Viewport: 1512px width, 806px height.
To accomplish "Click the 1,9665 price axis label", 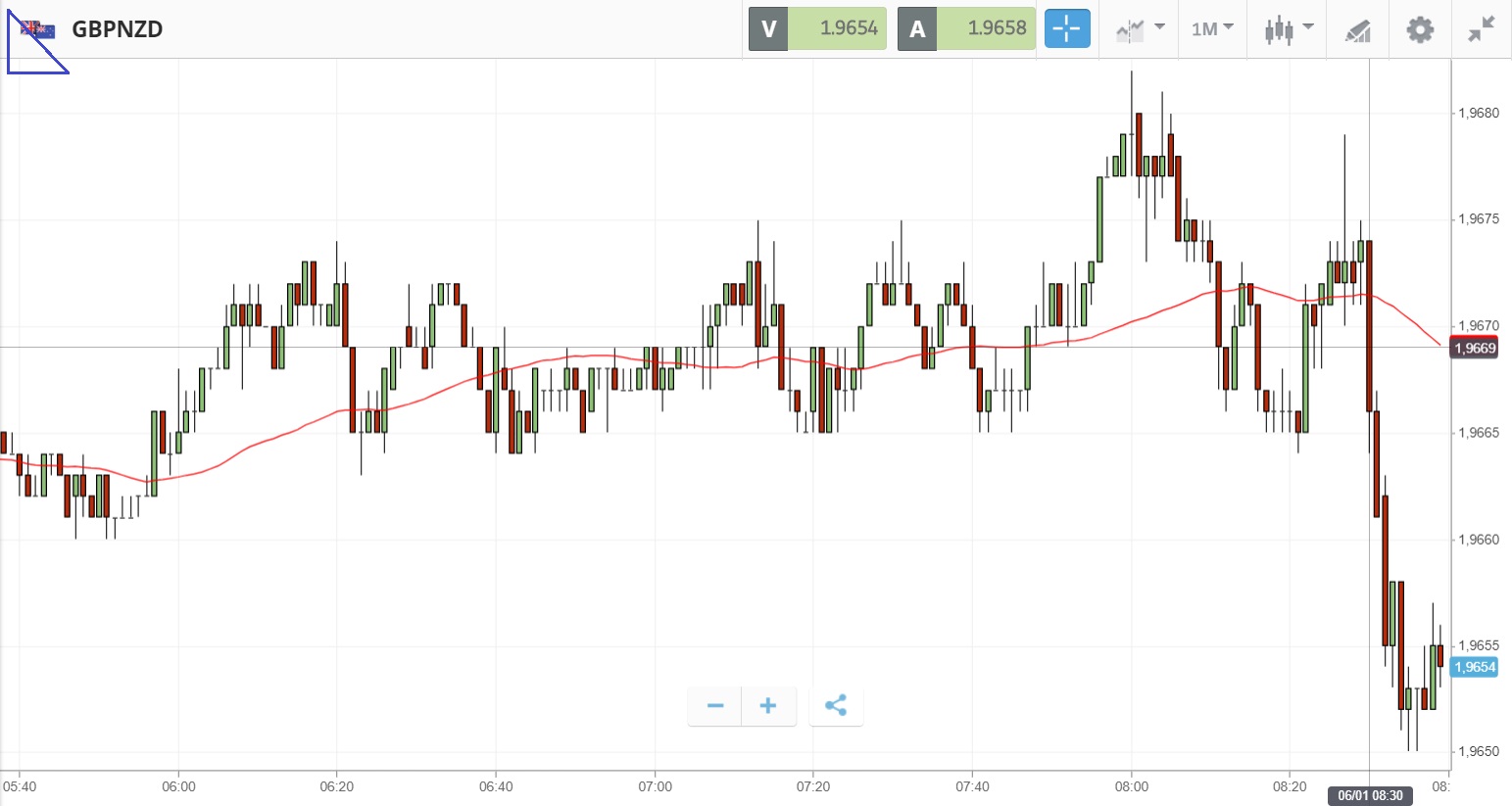I will pos(1479,433).
